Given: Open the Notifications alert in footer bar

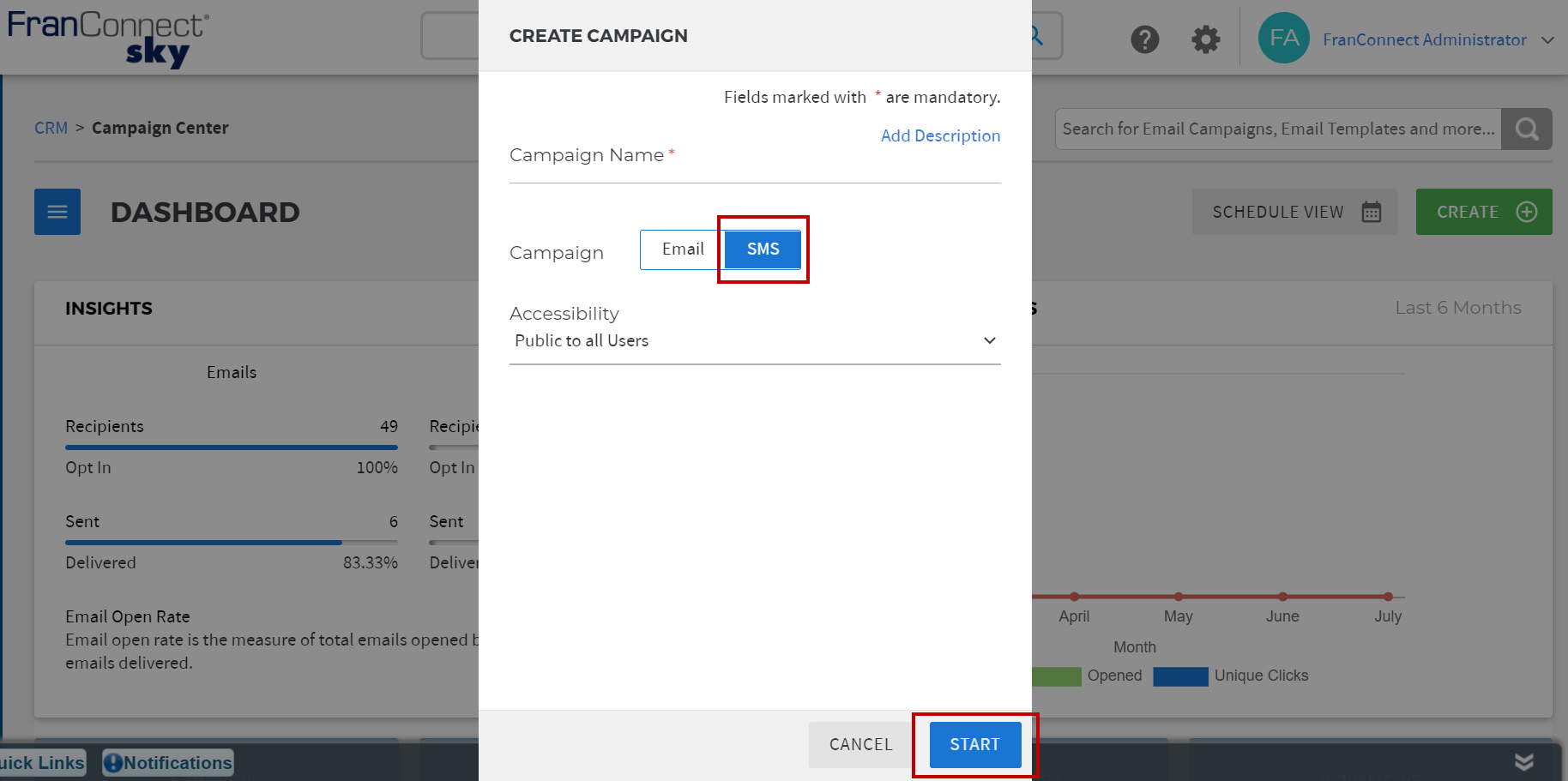Looking at the screenshot, I should pyautogui.click(x=168, y=762).
